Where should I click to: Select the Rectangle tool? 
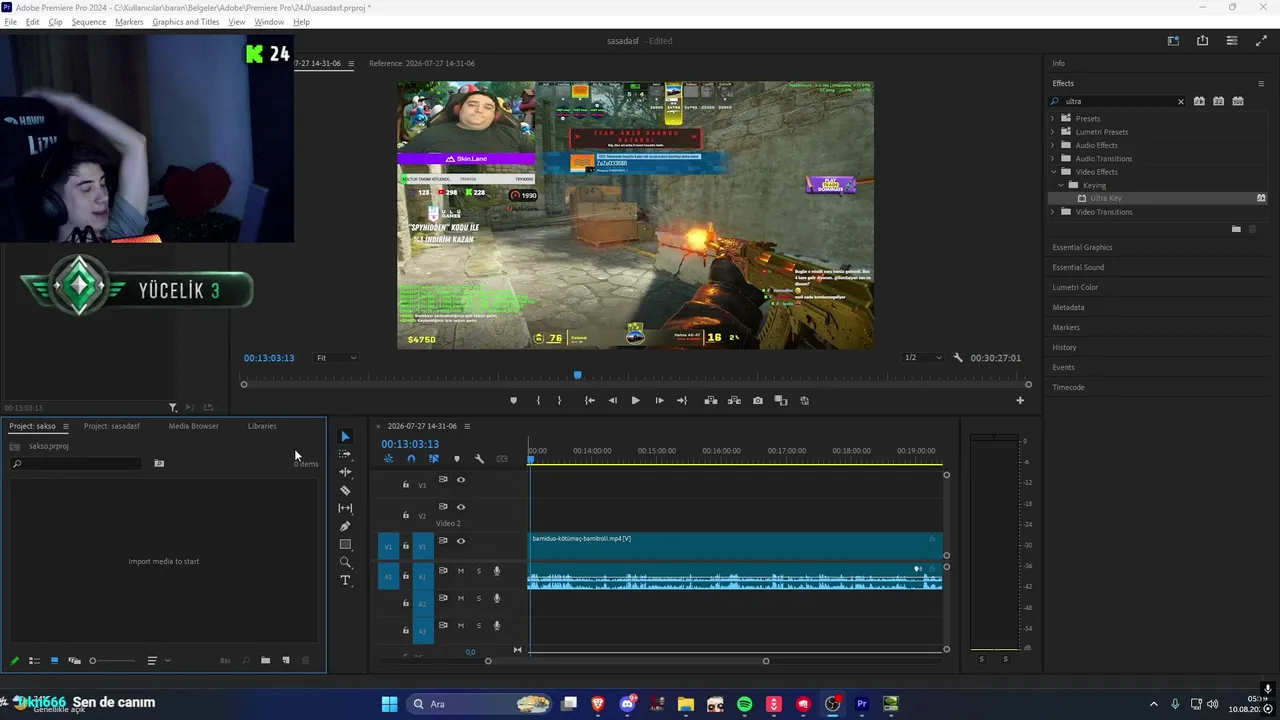(x=345, y=544)
